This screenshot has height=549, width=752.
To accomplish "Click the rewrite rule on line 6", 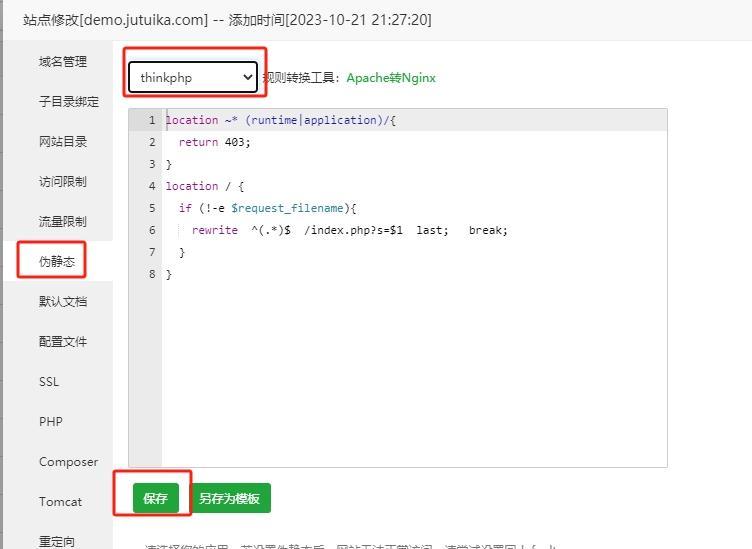I will pyautogui.click(x=350, y=230).
